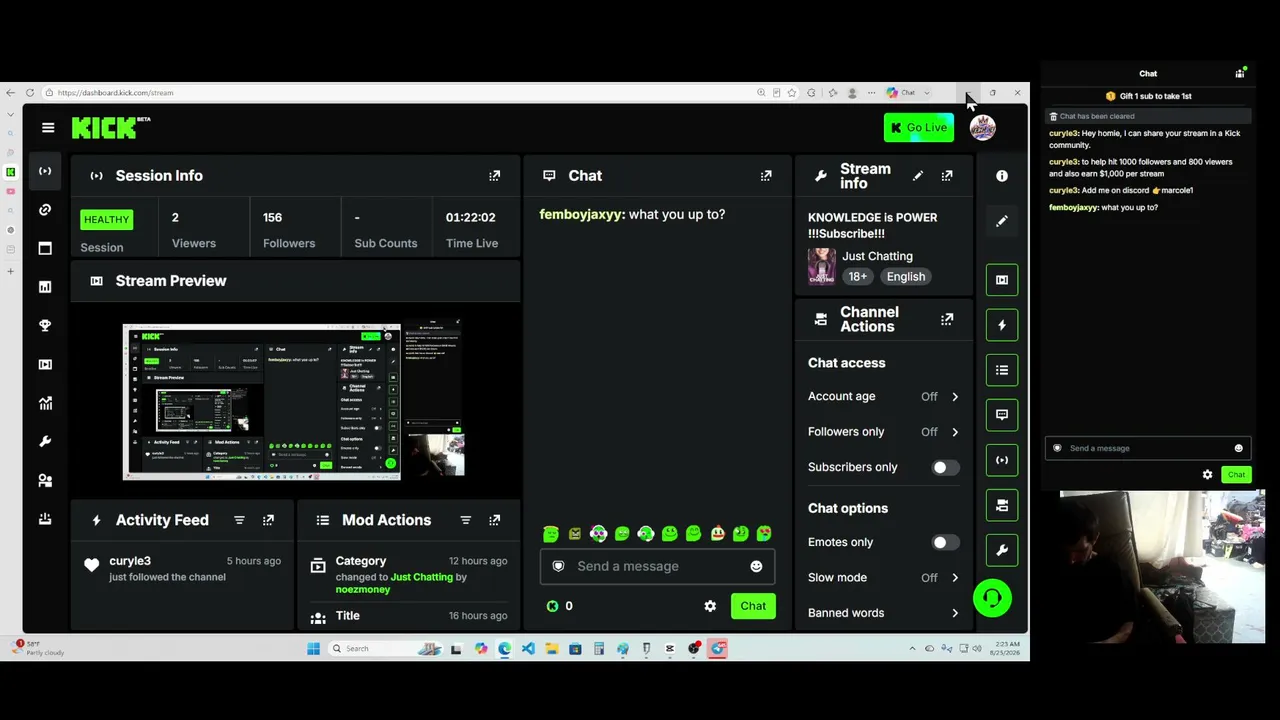Toggle the Emotes only switch

[945, 542]
